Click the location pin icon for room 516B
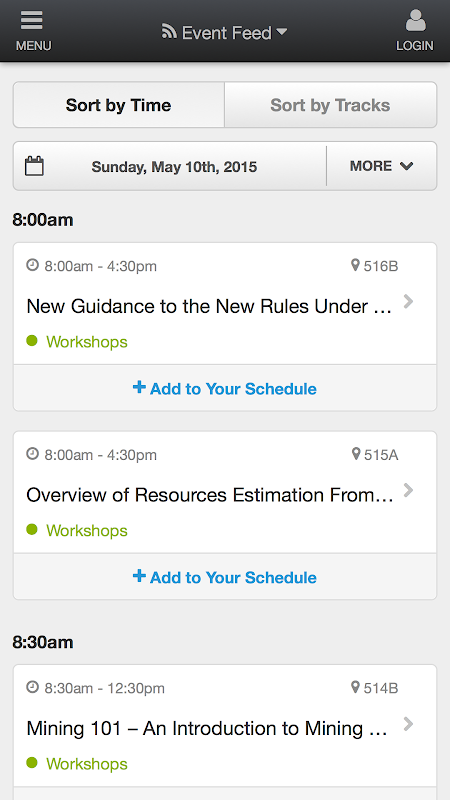The width and height of the screenshot is (450, 800). tap(356, 265)
